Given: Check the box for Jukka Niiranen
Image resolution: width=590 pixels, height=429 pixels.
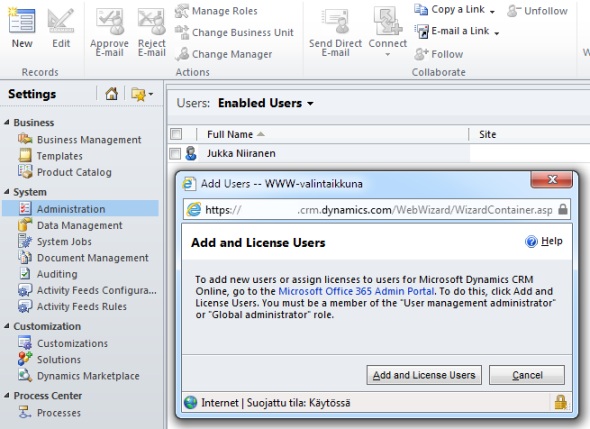Looking at the screenshot, I should tap(175, 153).
